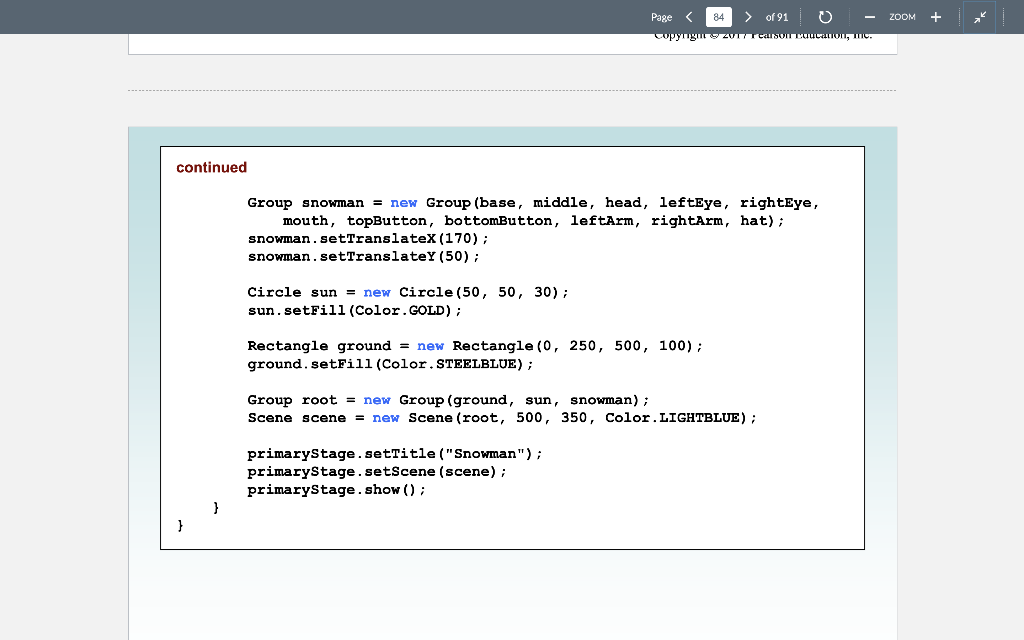This screenshot has width=1024, height=640.
Task: Click the blue 'new' keyword in Group snowman line
Action: click(x=404, y=202)
